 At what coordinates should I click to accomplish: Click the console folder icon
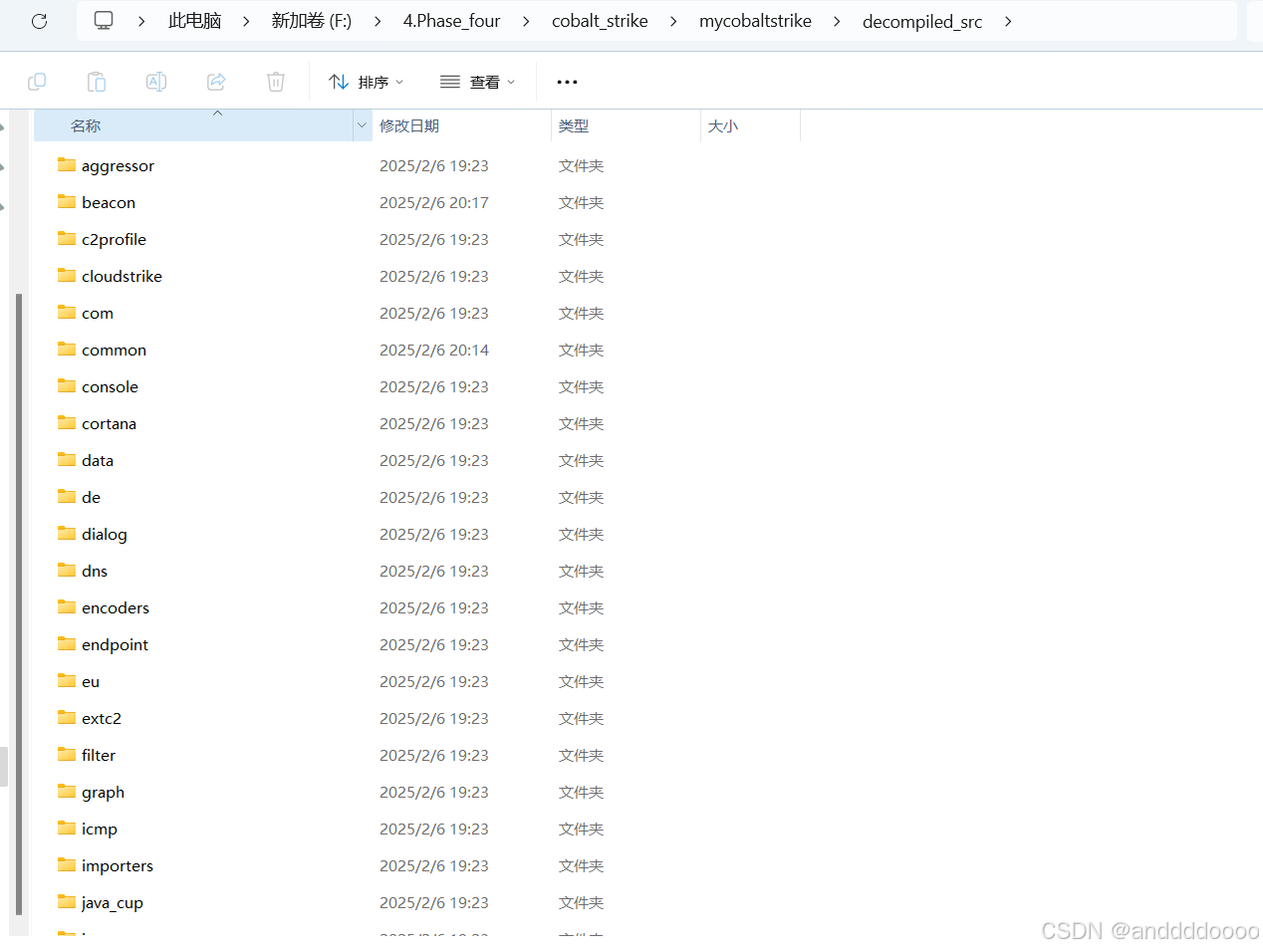(x=67, y=386)
